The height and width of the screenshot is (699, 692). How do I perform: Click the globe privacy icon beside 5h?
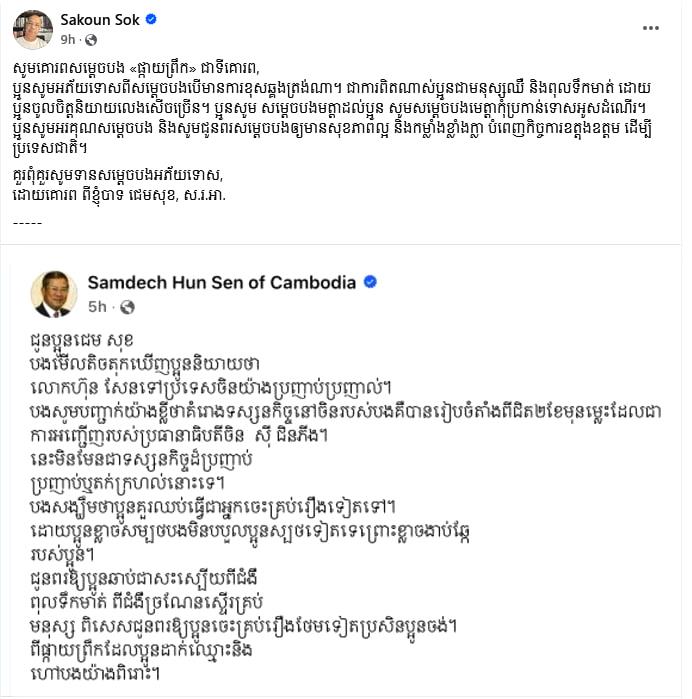128,307
